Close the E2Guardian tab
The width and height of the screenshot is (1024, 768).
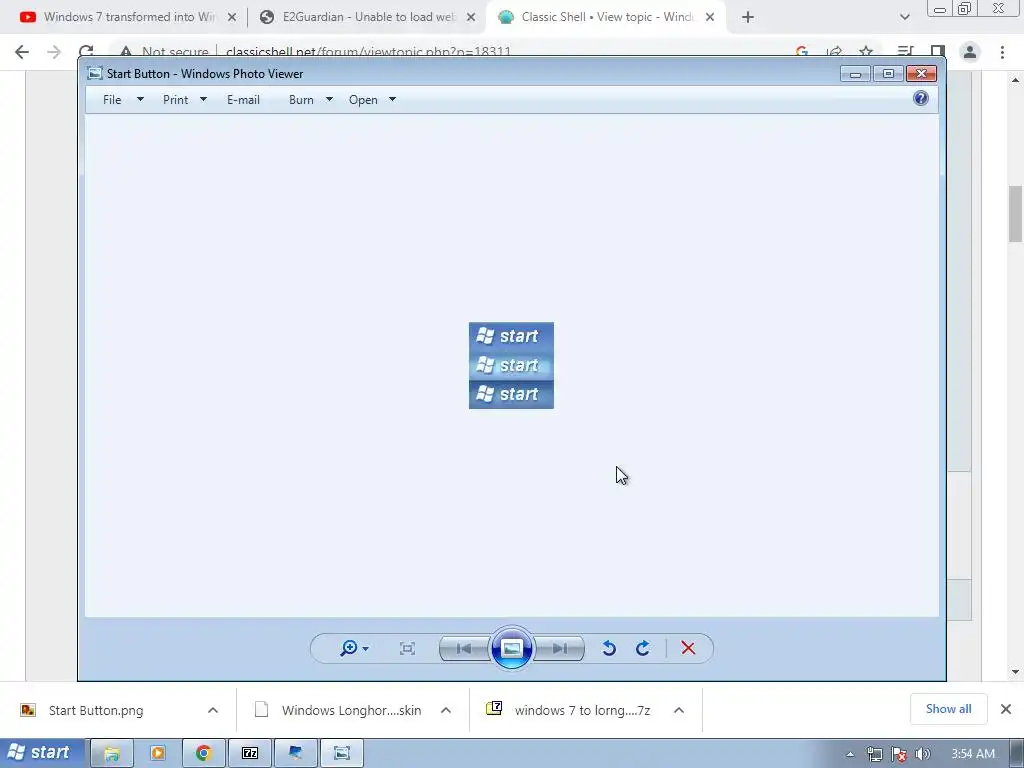(471, 17)
